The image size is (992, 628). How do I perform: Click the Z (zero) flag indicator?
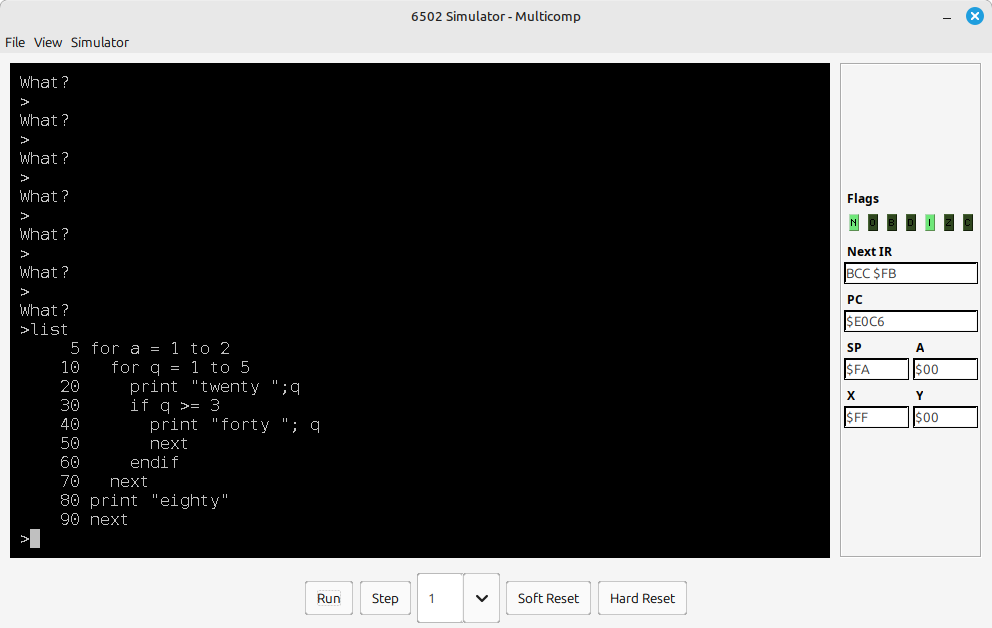tap(948, 223)
